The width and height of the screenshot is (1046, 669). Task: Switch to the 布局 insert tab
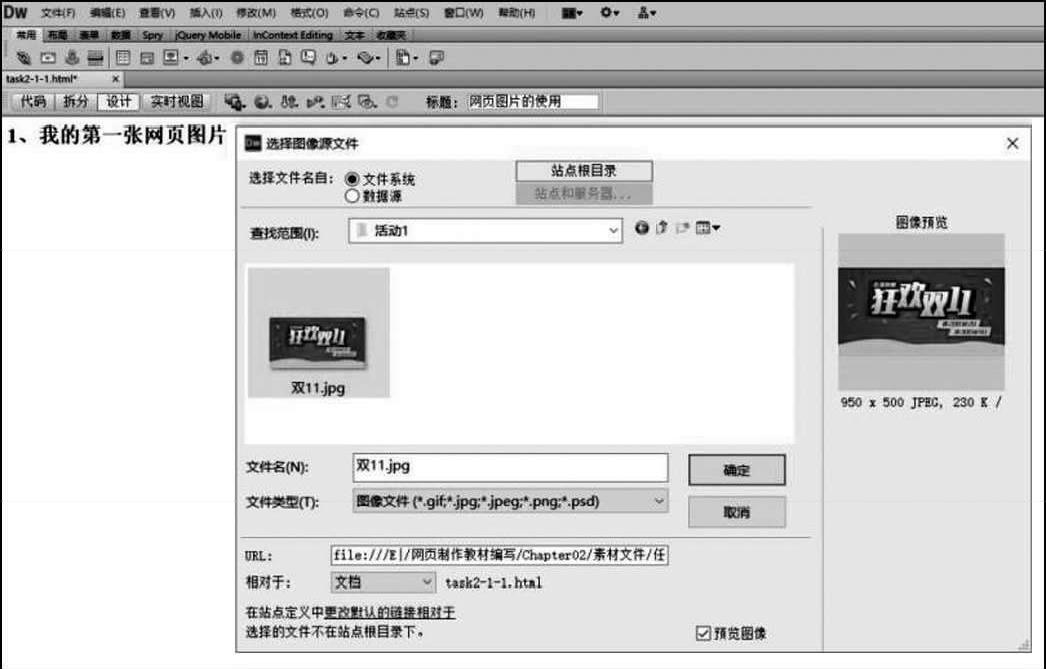tap(57, 35)
